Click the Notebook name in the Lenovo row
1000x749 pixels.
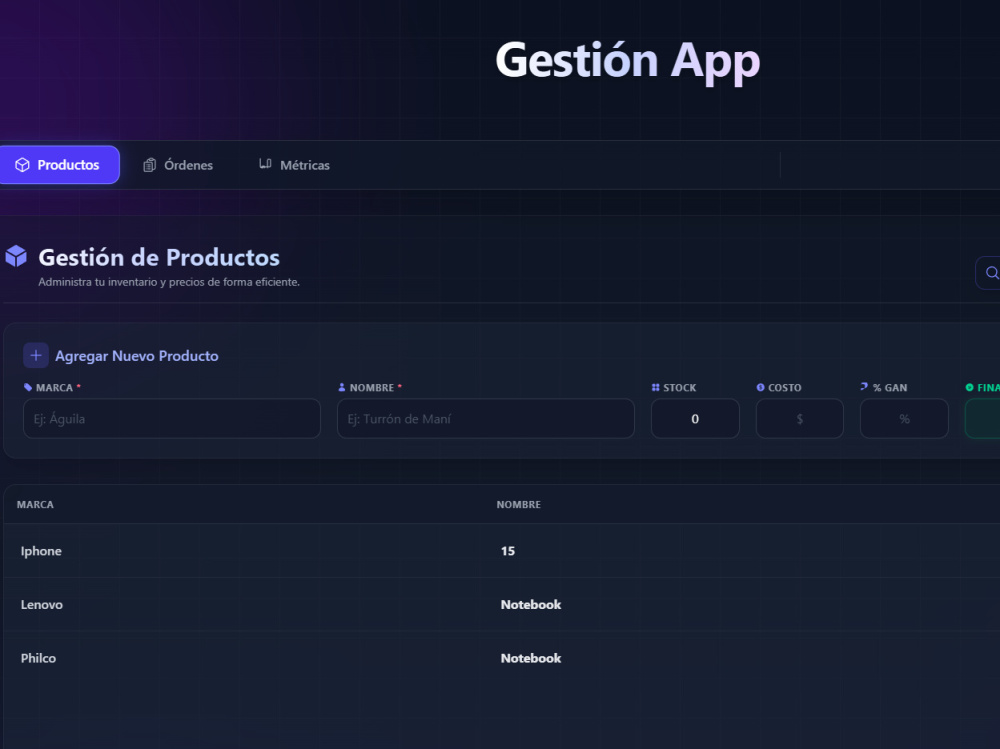531,605
